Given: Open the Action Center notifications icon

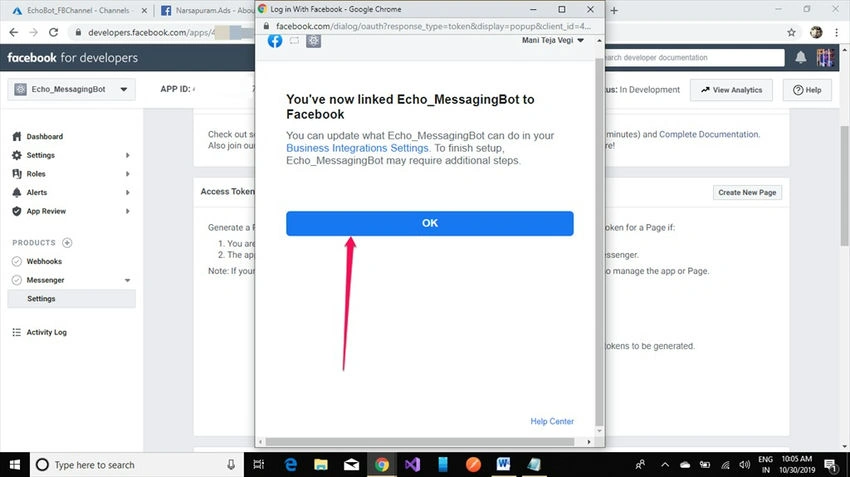Looking at the screenshot, I should (830, 465).
